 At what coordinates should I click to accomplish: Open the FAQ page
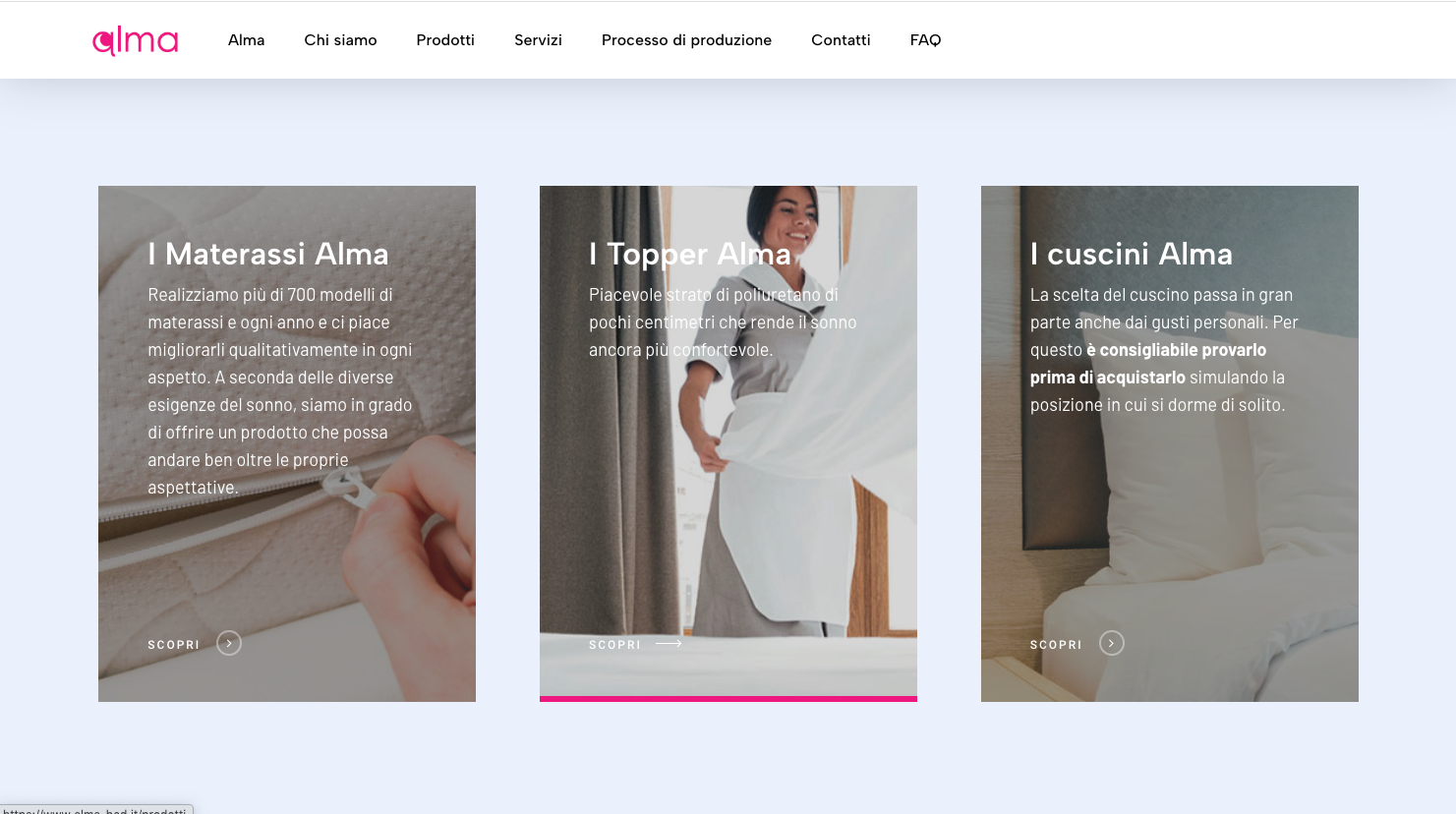pyautogui.click(x=925, y=40)
